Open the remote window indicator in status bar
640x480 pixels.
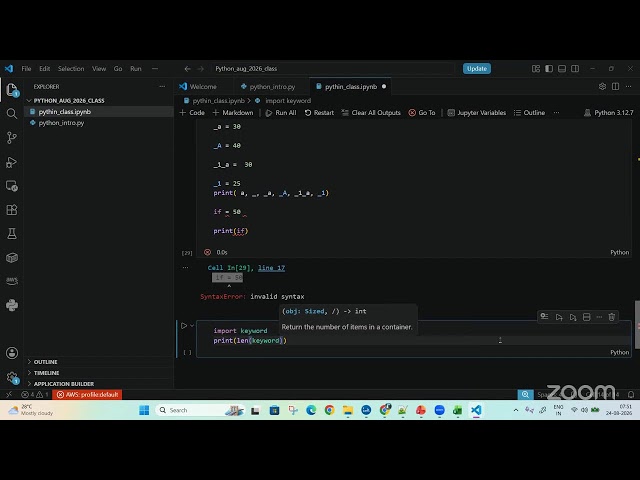pos(9,394)
